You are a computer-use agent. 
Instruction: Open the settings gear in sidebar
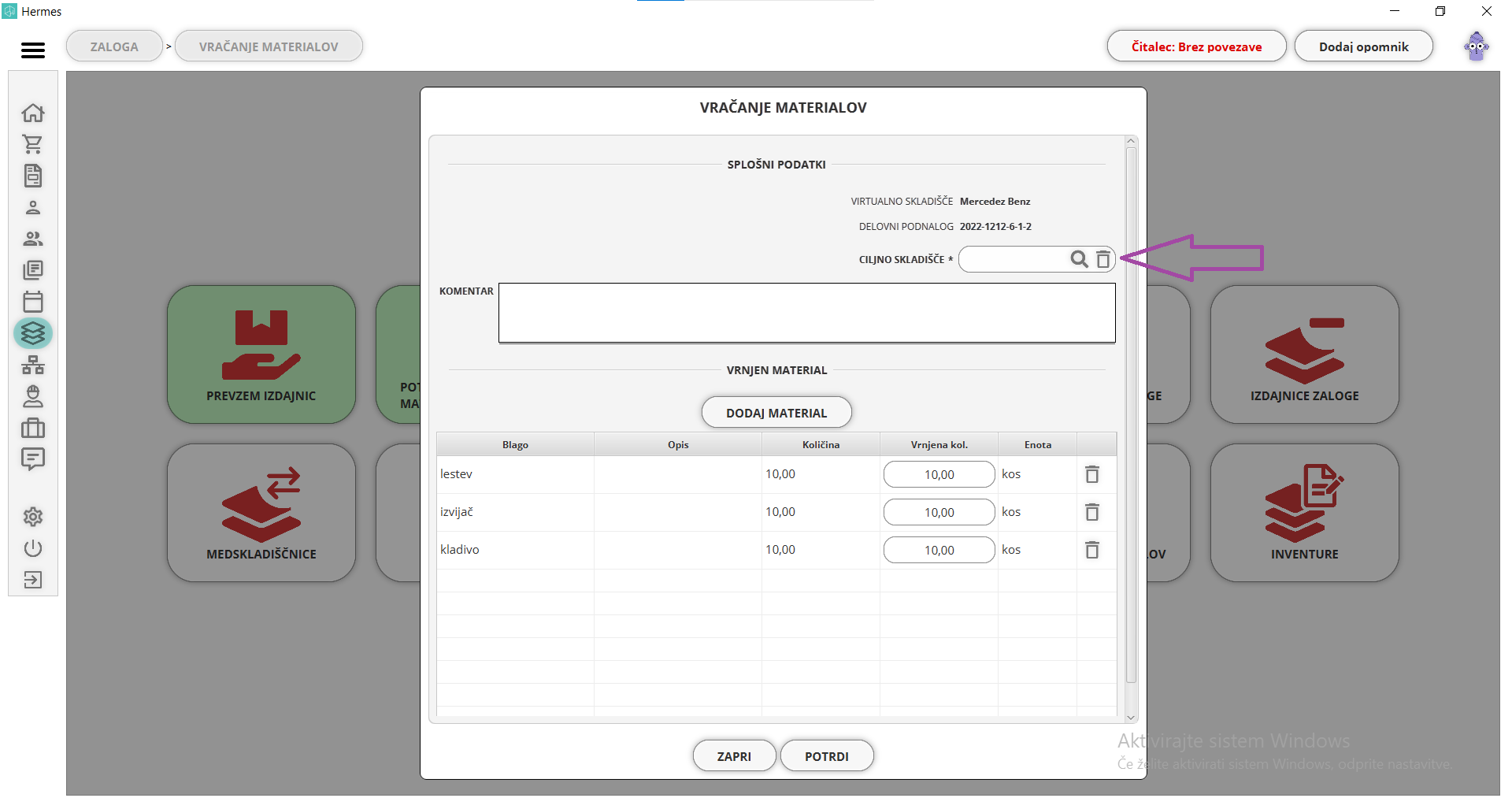[33, 517]
